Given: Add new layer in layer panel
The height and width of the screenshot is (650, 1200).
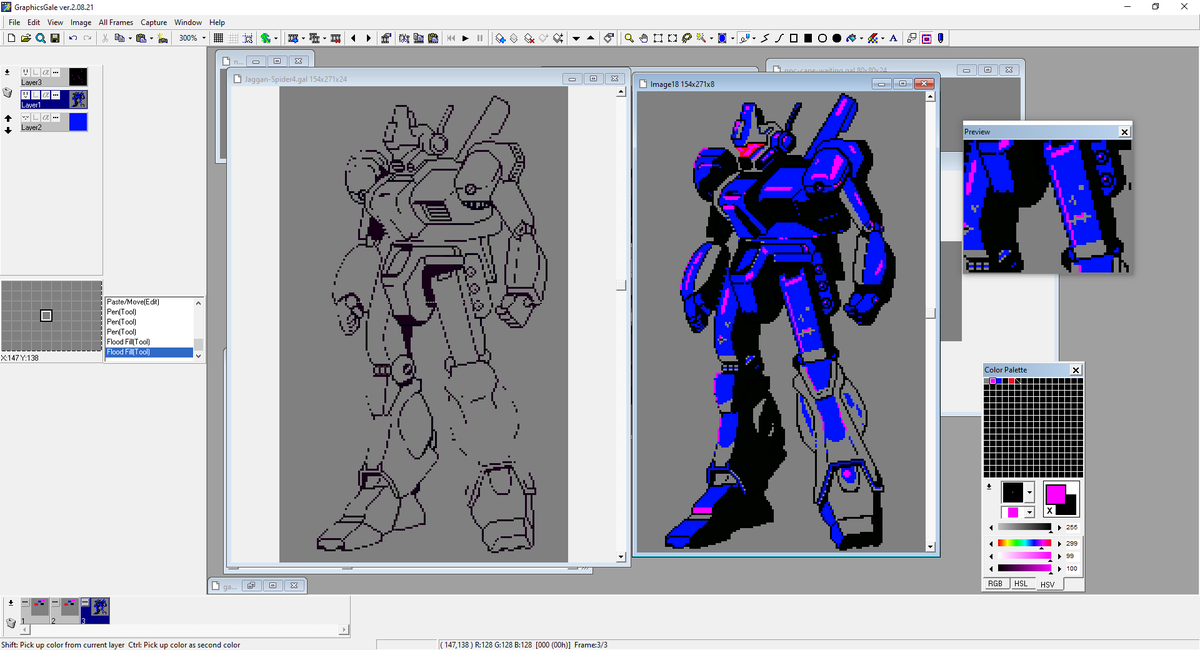Looking at the screenshot, I should [x=7, y=72].
